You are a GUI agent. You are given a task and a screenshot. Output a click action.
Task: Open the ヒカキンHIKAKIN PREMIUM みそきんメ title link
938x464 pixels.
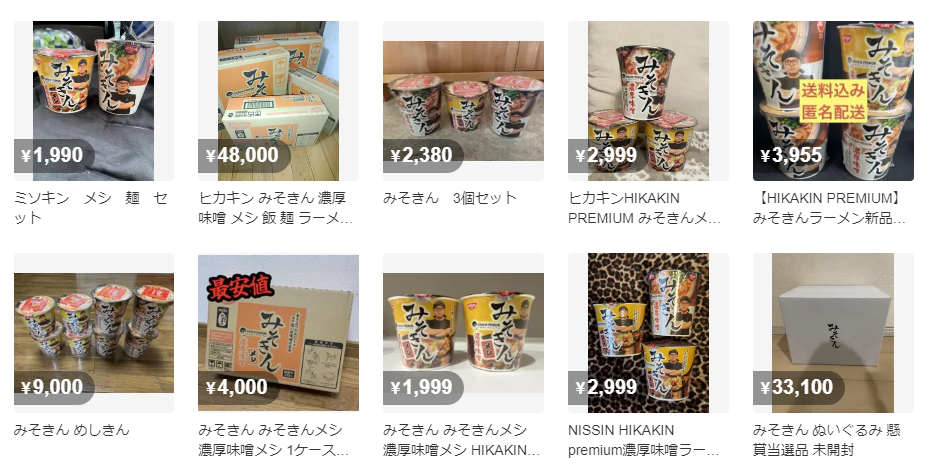(x=644, y=207)
